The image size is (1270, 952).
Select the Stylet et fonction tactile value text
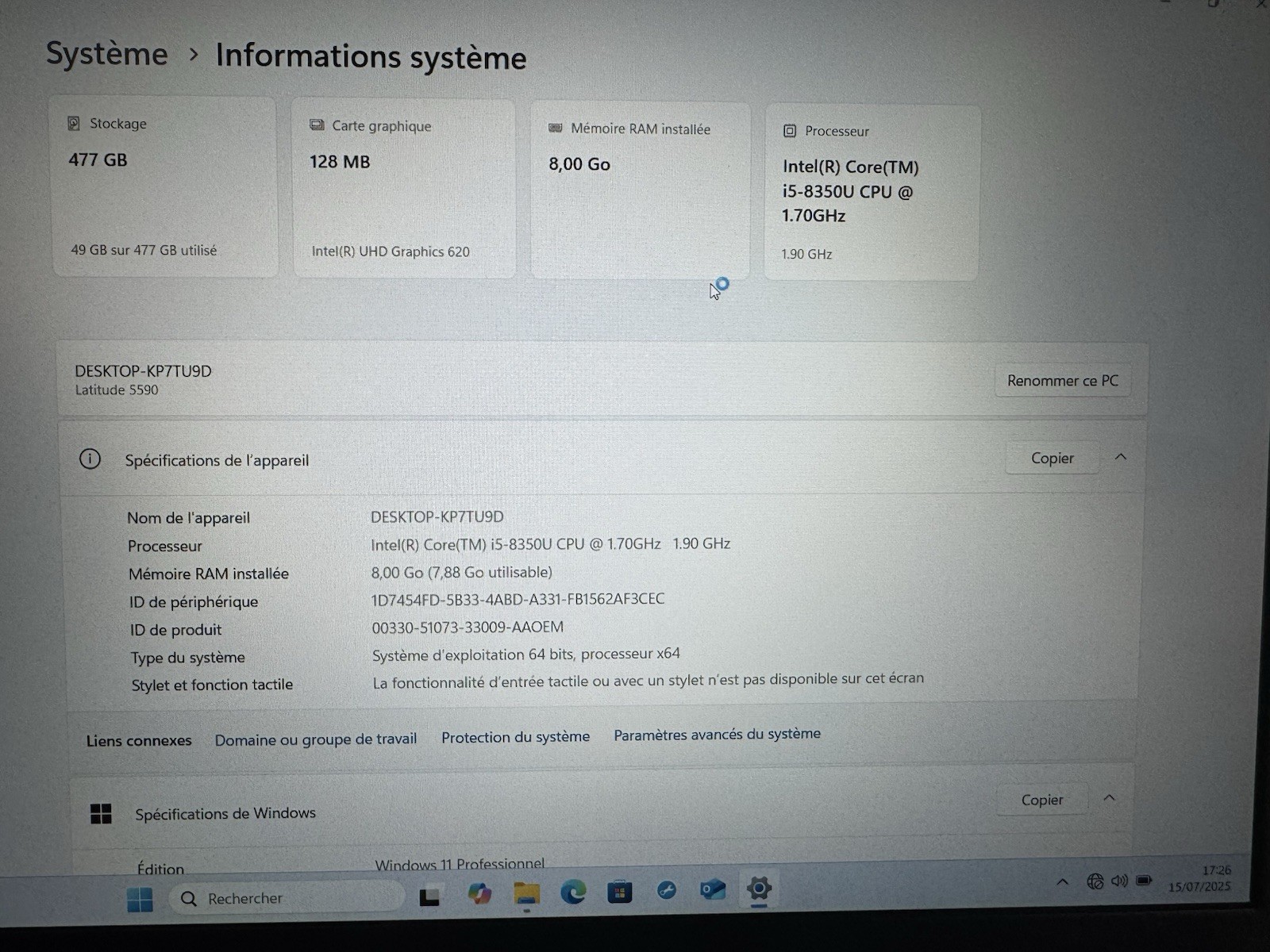[648, 681]
